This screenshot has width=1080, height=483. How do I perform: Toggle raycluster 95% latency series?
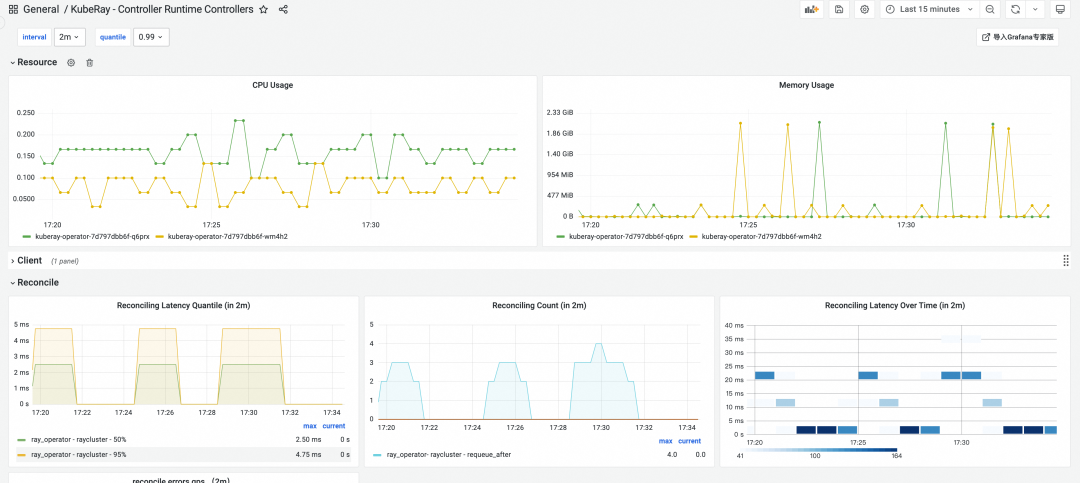pos(78,454)
